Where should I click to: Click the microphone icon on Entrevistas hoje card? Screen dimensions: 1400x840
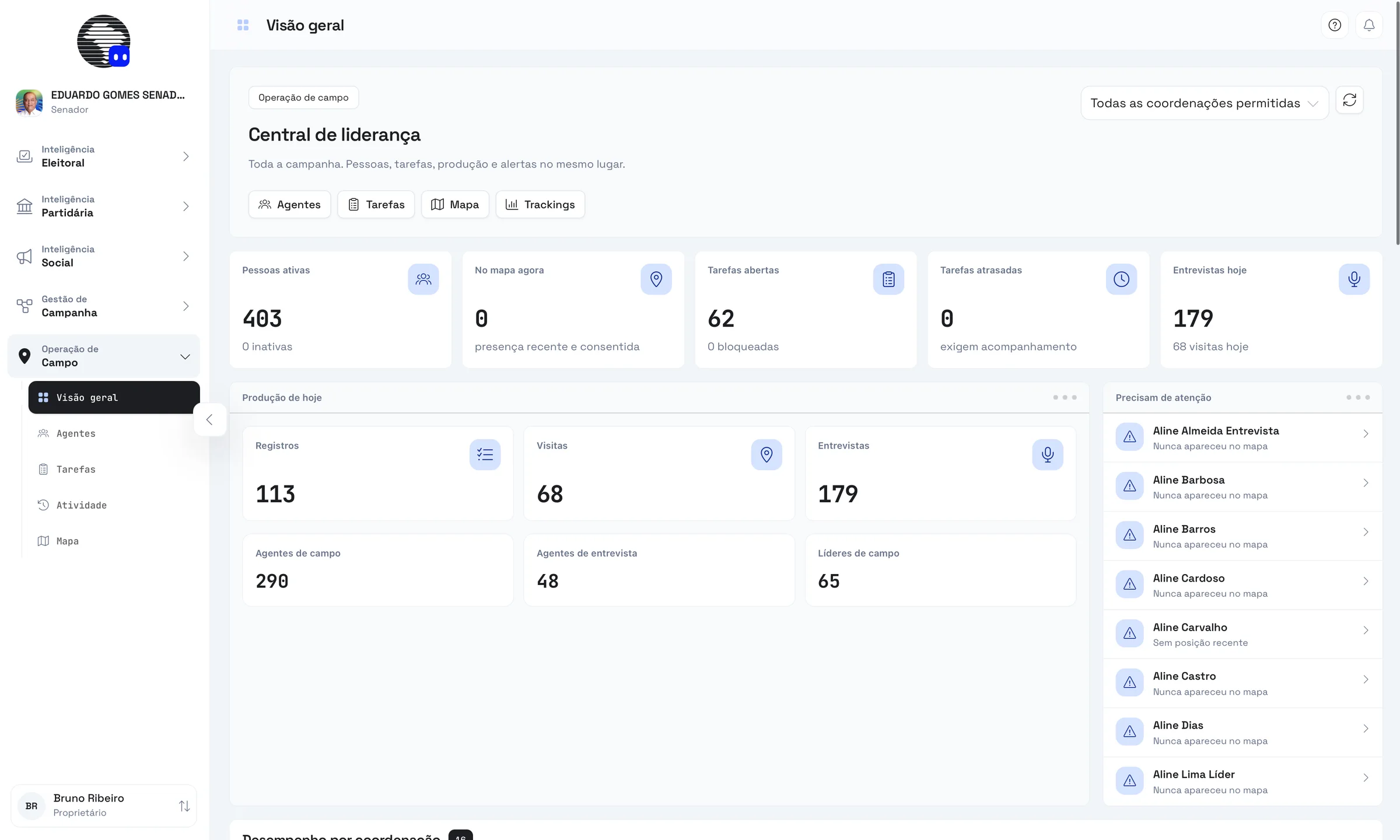1354,279
